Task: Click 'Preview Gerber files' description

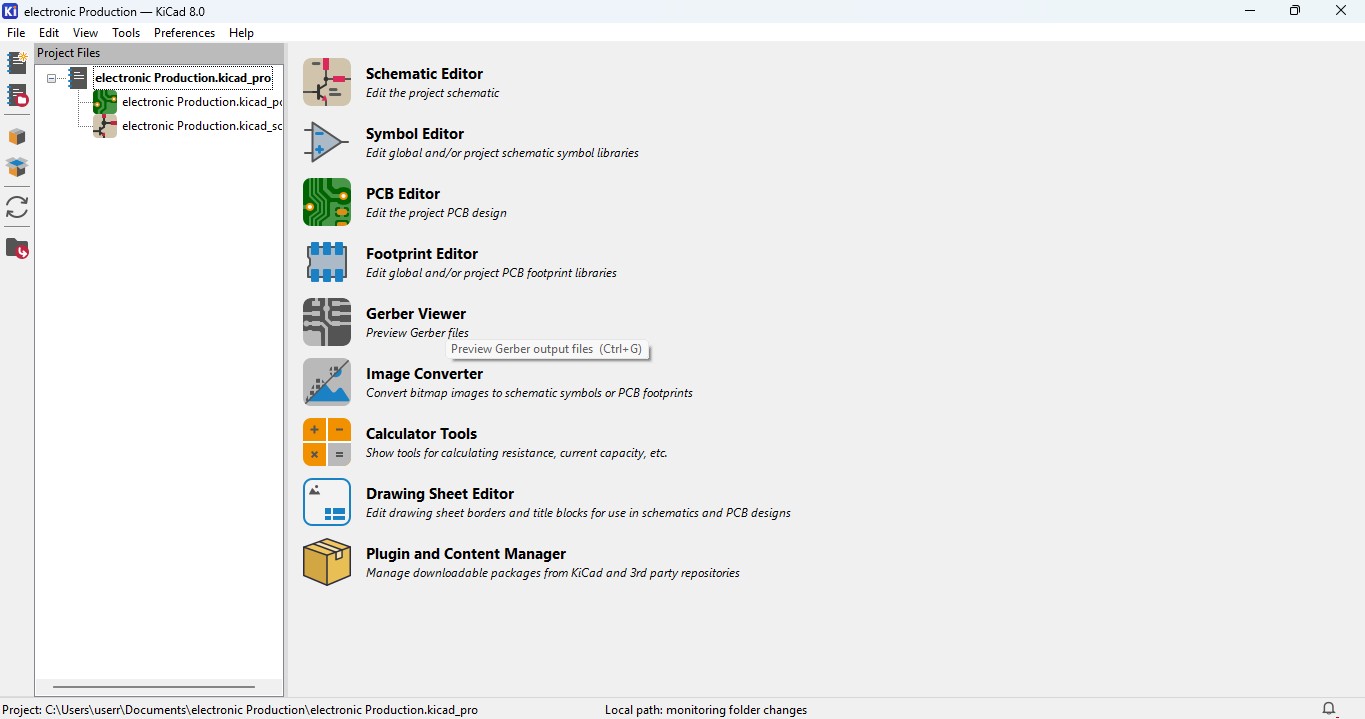Action: point(417,333)
